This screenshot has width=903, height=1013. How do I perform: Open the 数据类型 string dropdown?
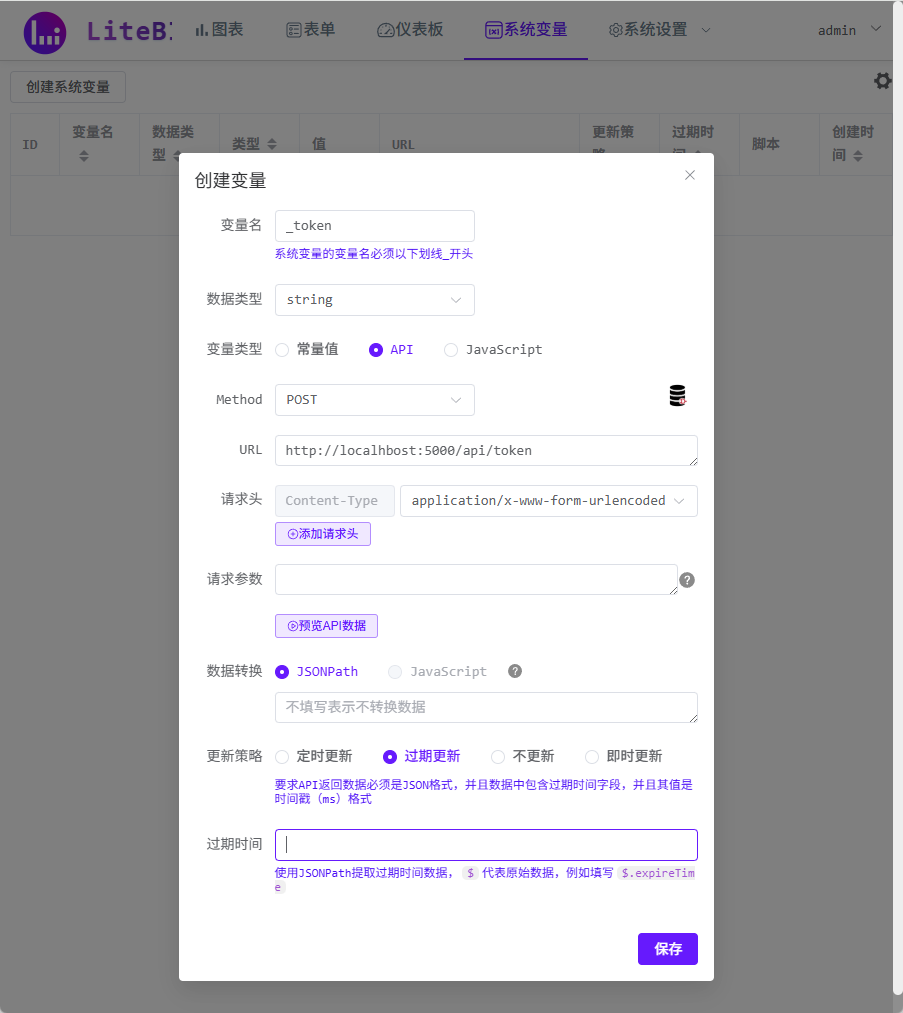[374, 300]
